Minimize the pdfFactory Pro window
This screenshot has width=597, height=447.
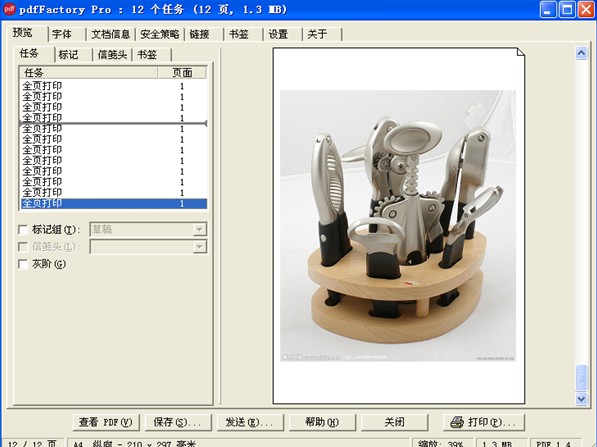[x=548, y=10]
